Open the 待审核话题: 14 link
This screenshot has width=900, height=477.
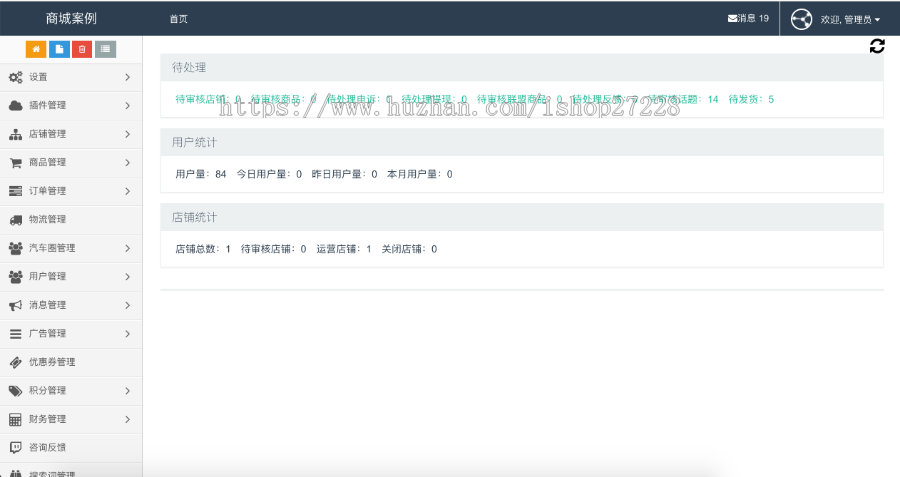pos(683,99)
